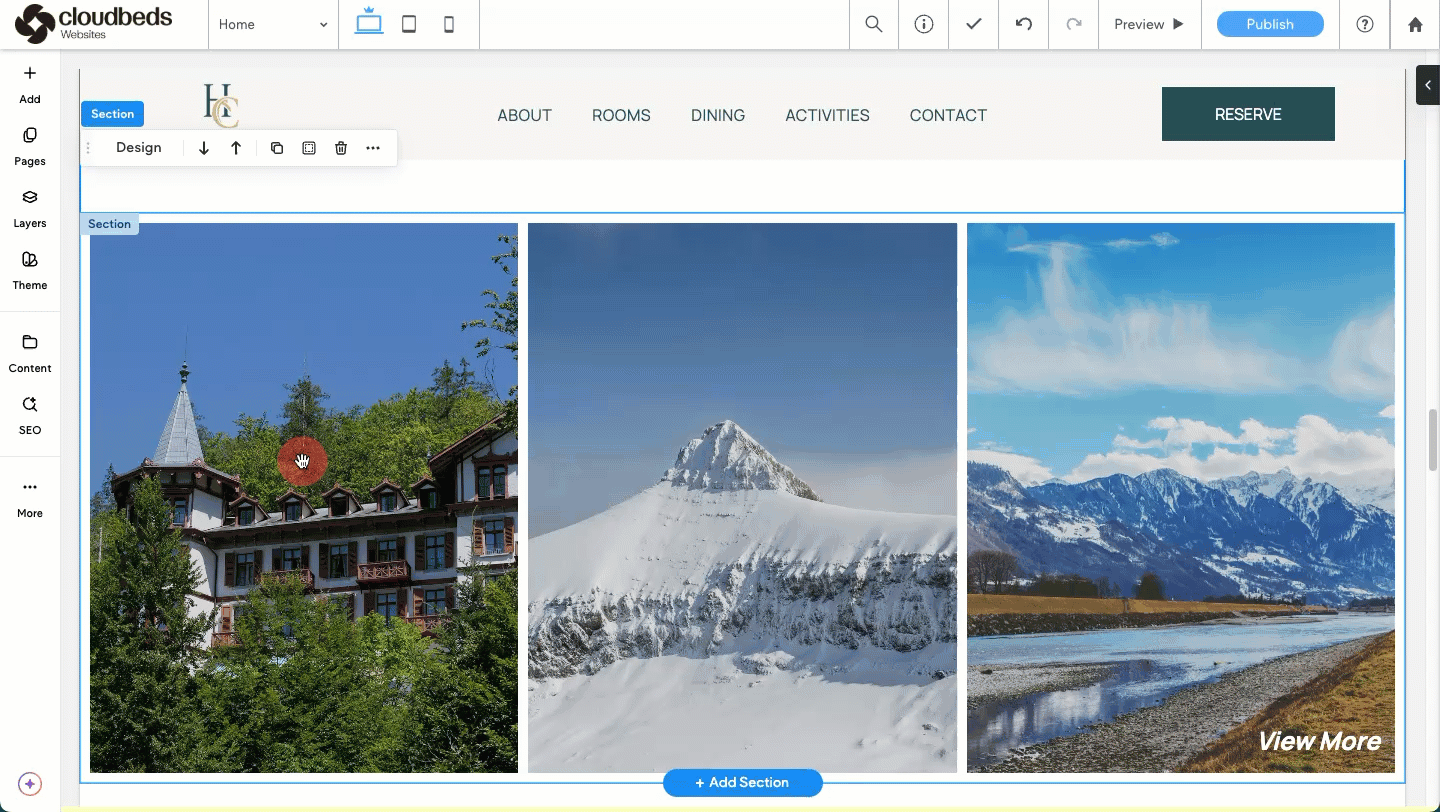Switch to tablet view mode
Viewport: 1440px width, 812px height.
pyautogui.click(x=409, y=24)
